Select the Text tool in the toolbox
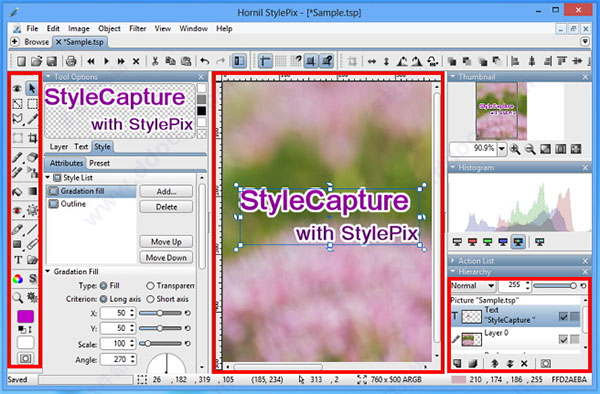Screen dimensions: 600x394 [x=18, y=260]
